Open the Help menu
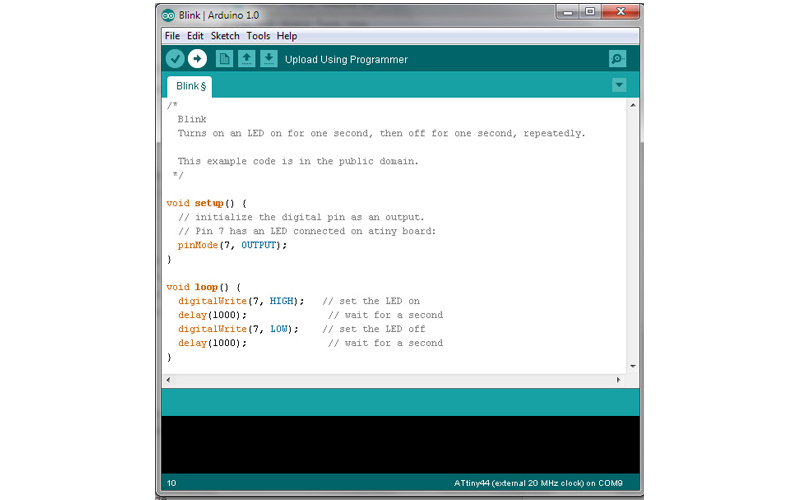This screenshot has height=500, width=800. pos(287,36)
